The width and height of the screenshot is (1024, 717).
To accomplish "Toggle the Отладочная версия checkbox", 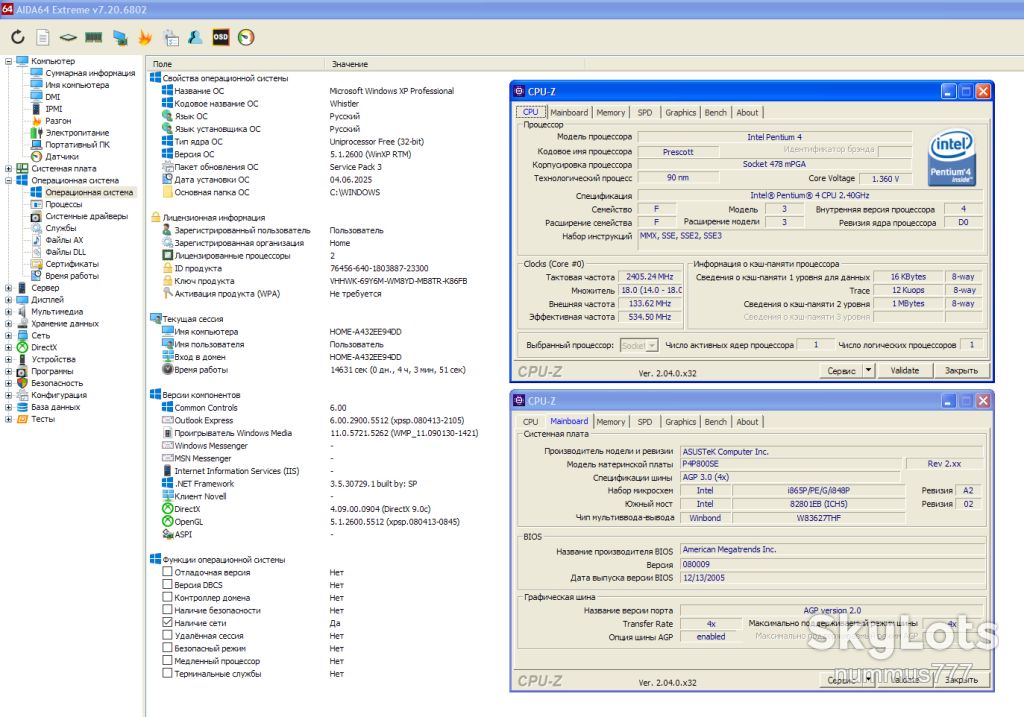I will point(167,572).
